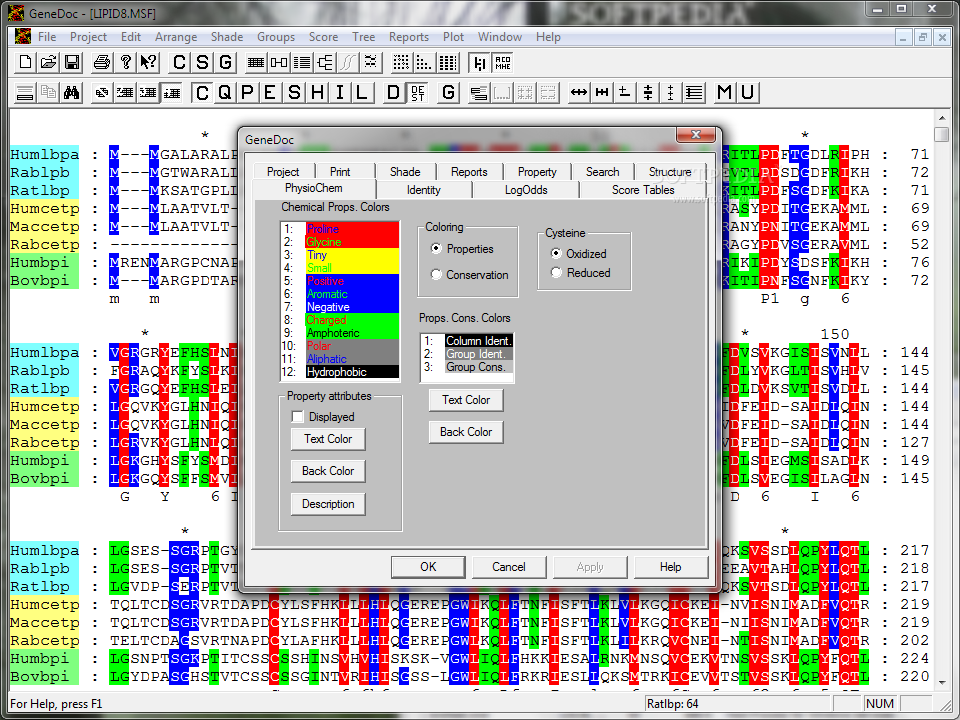Select the Conservation coloring radio button
Screen dimensions: 960x720
[x=436, y=275]
